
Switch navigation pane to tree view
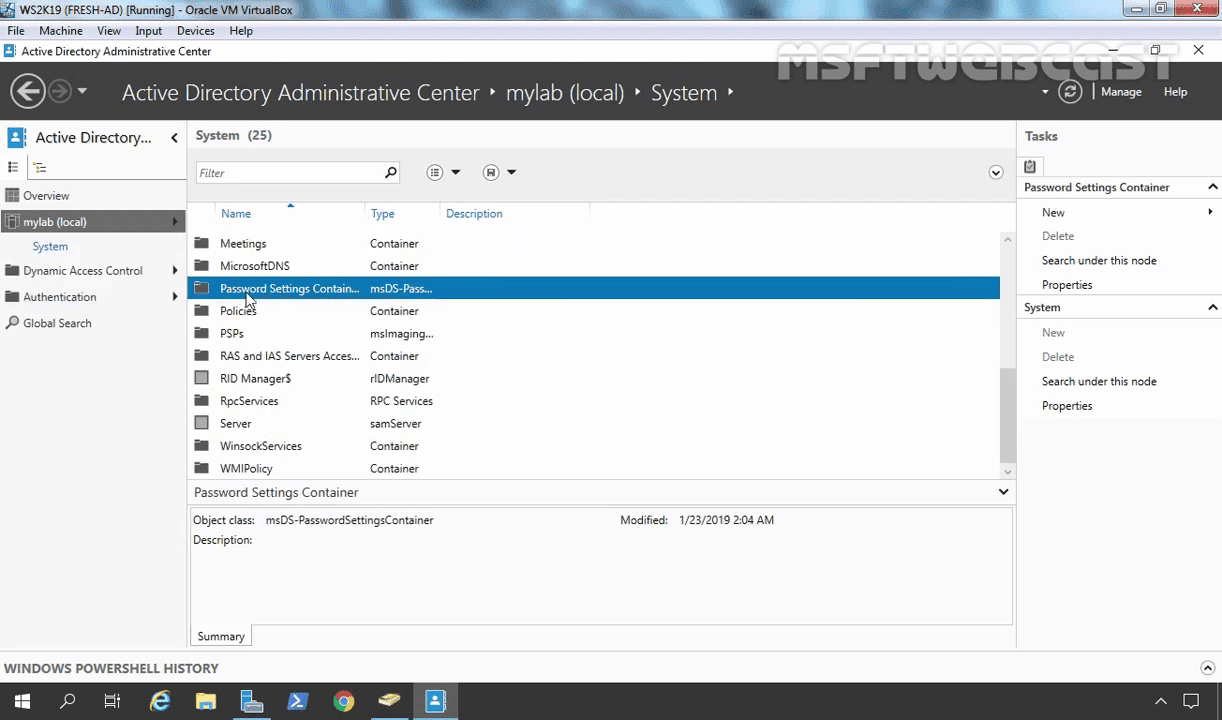[40, 168]
